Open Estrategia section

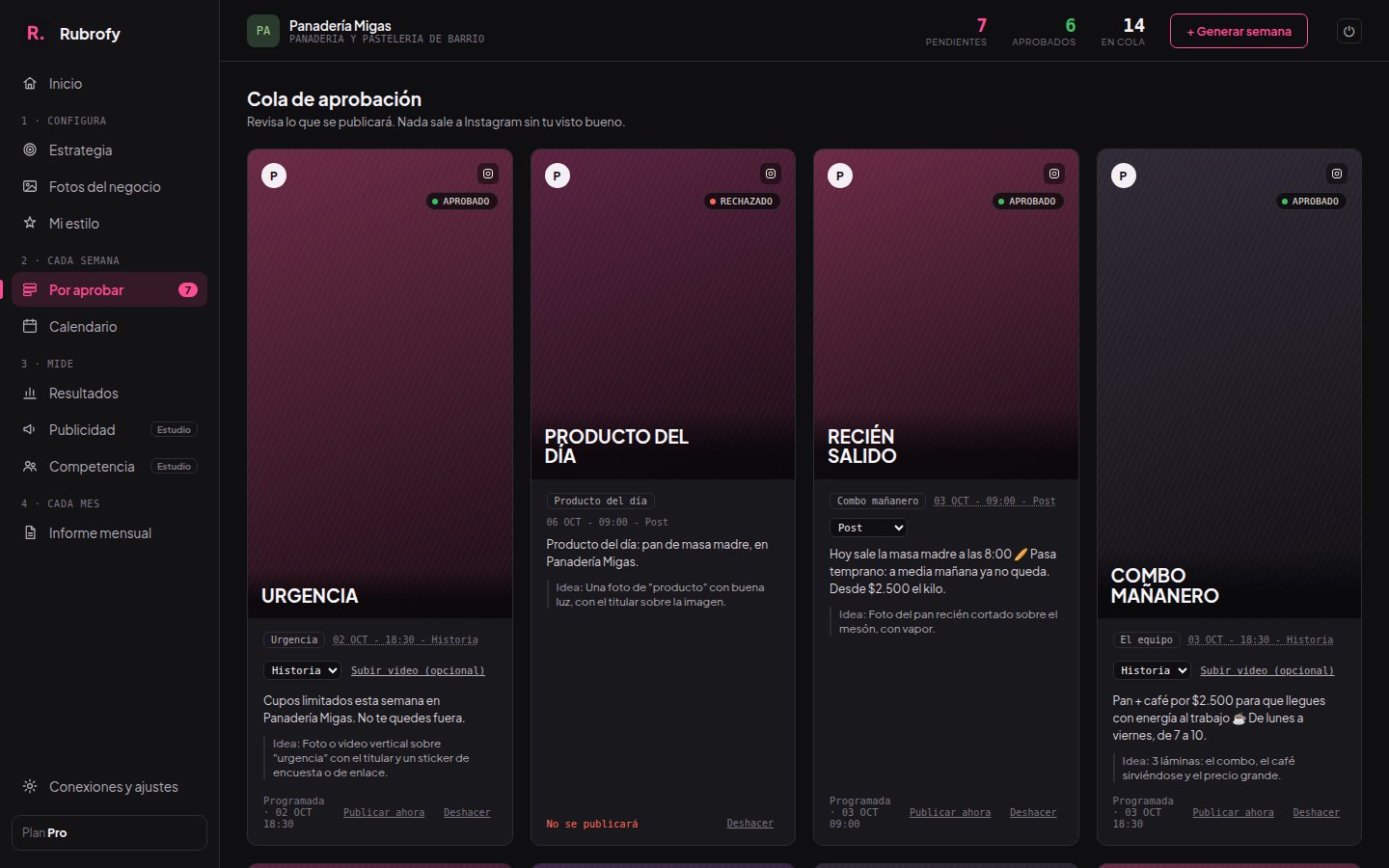[109, 150]
